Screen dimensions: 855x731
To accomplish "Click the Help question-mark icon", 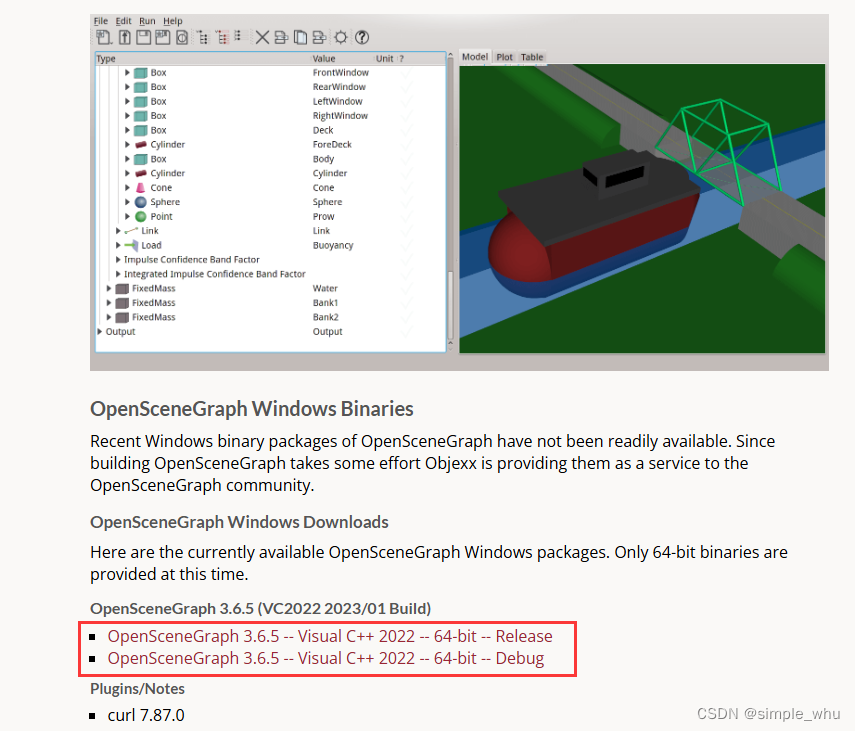I will [361, 36].
